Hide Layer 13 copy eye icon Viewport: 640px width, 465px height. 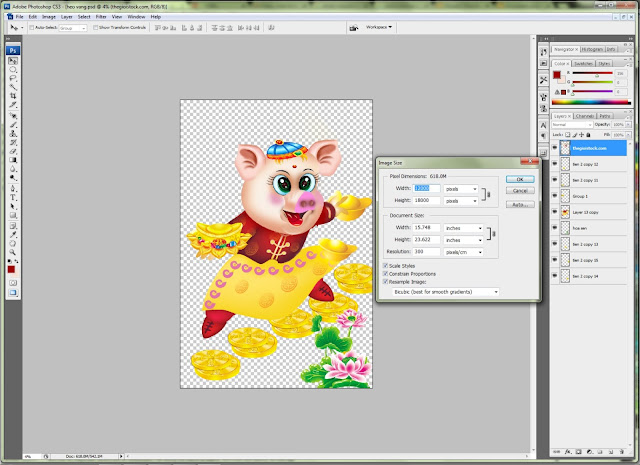coord(555,212)
